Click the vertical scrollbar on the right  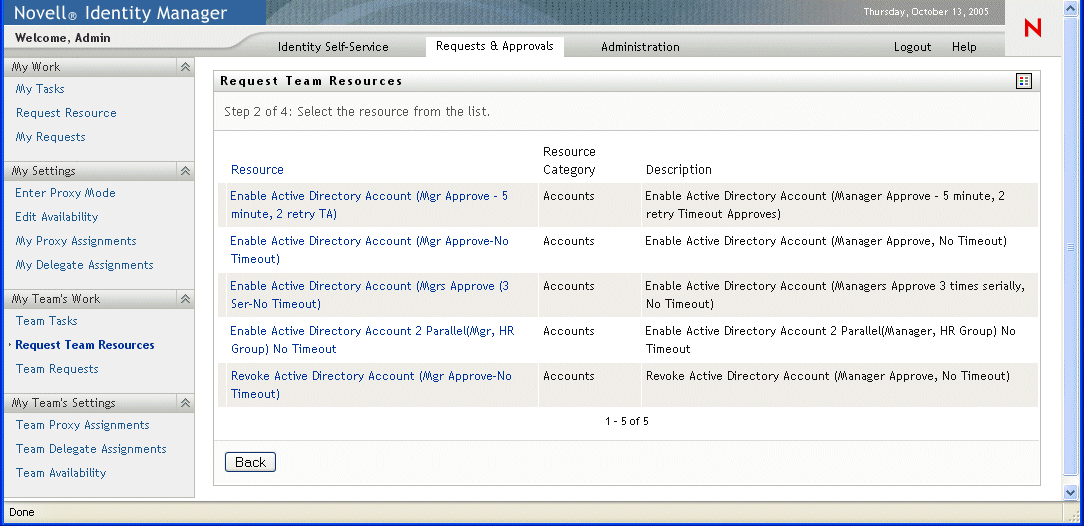click(x=1071, y=250)
